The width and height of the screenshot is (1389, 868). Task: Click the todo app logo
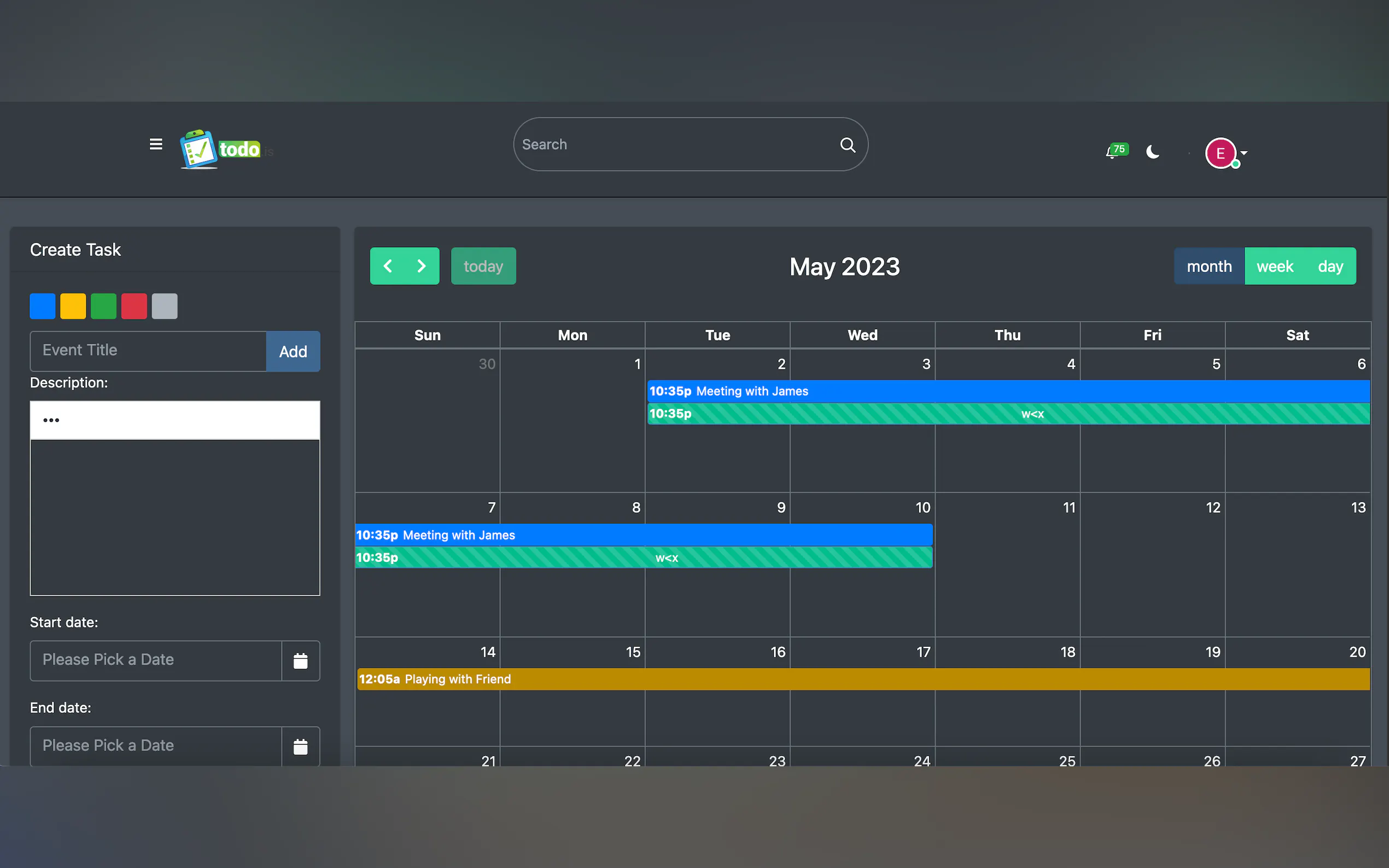pyautogui.click(x=220, y=149)
